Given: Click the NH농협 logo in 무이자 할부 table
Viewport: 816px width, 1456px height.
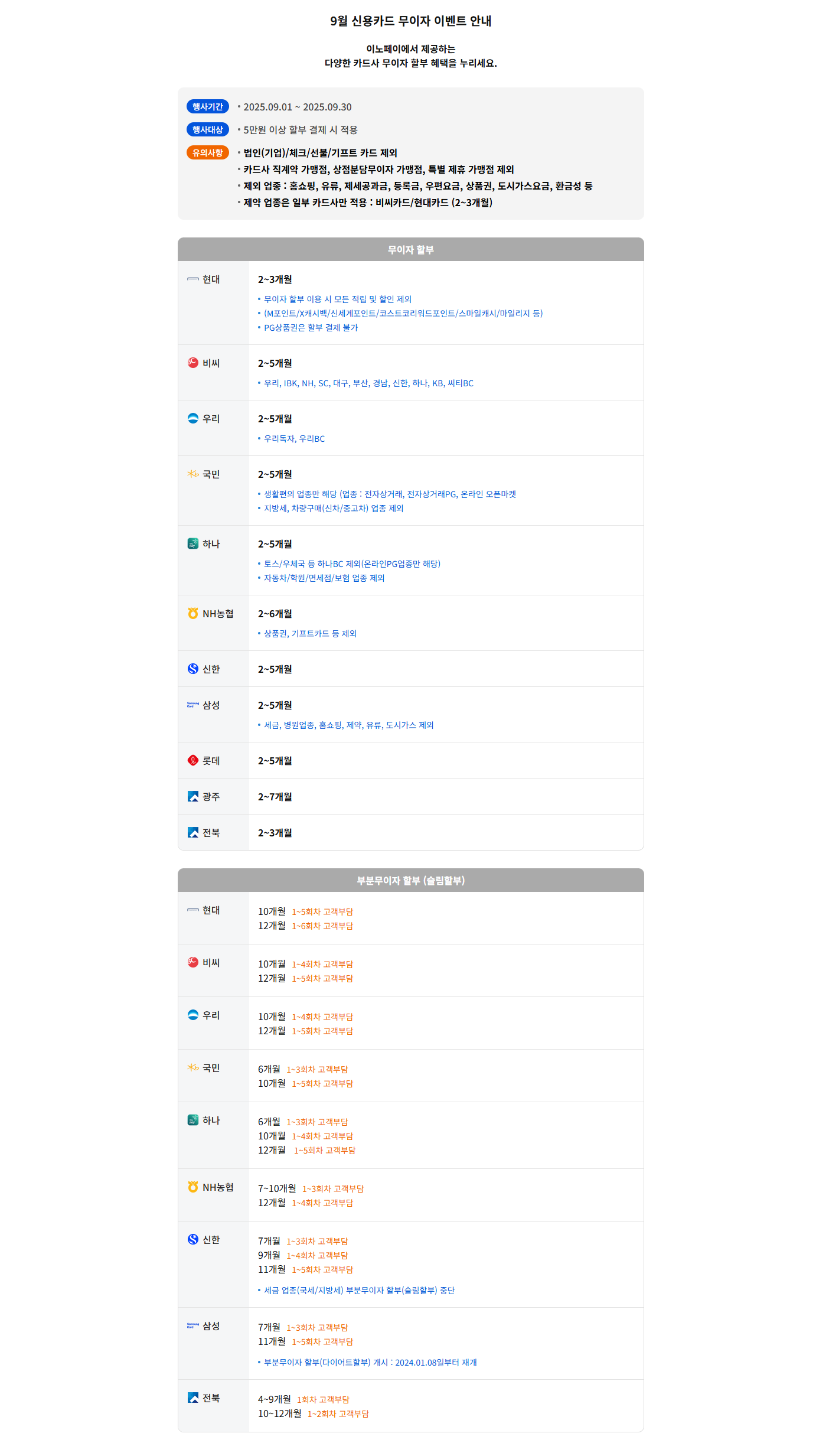Looking at the screenshot, I should click(193, 613).
